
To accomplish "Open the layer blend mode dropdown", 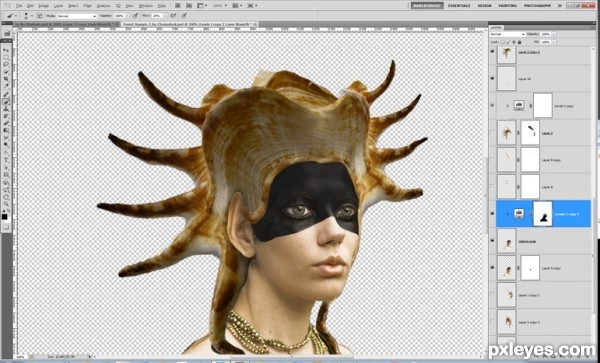I will [x=508, y=34].
